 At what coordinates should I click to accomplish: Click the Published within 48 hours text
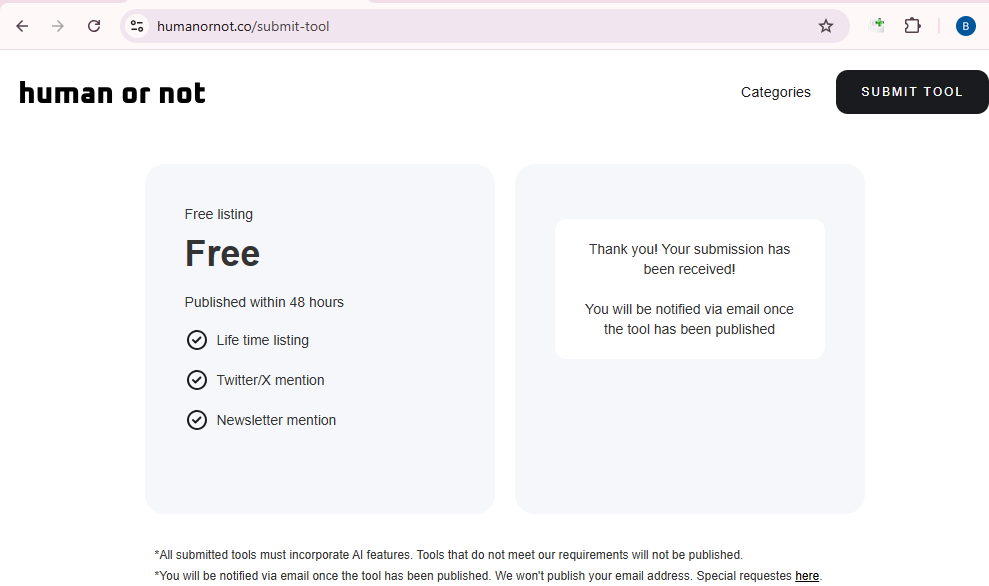[x=264, y=302]
